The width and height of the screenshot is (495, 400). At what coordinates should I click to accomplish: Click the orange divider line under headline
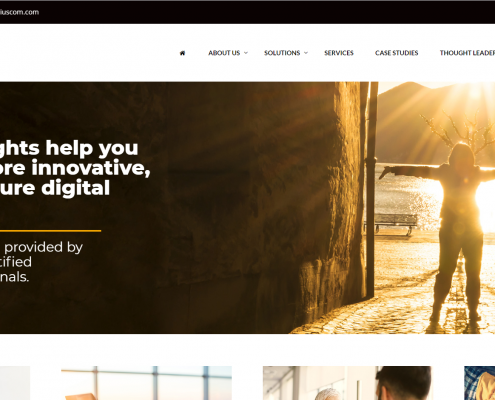(50, 231)
